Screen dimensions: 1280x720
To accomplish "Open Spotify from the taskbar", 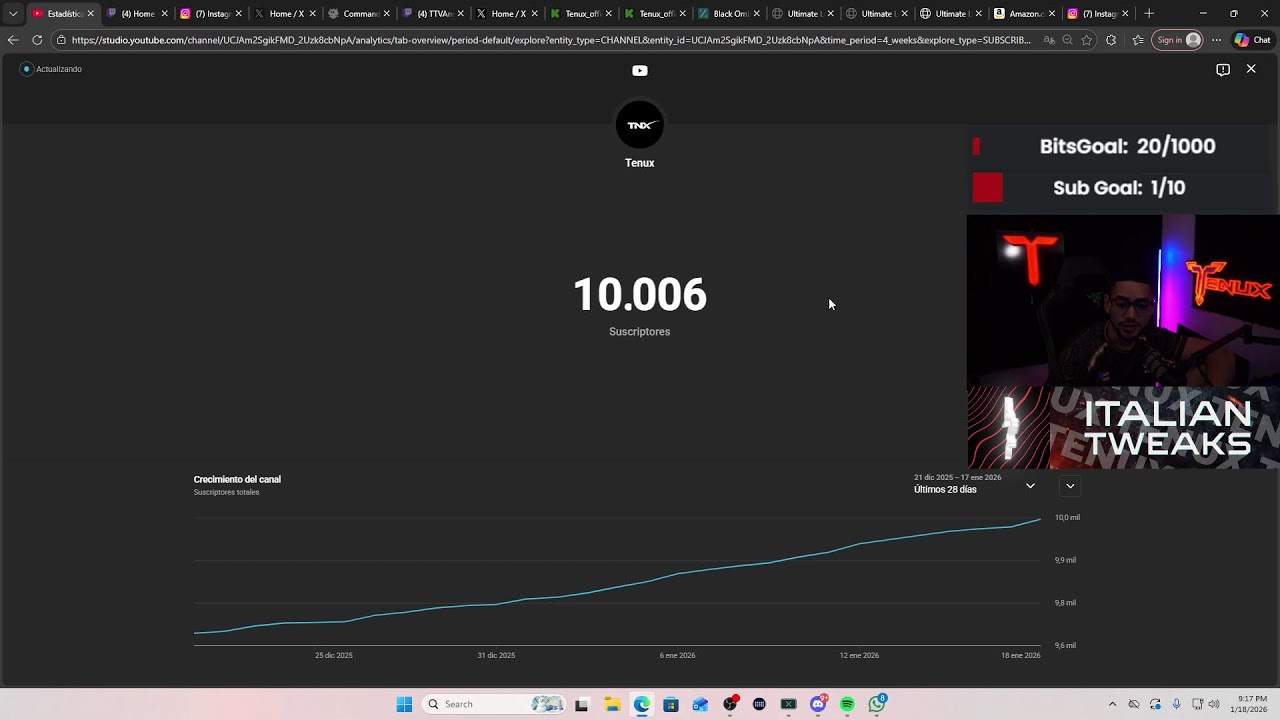I will tap(847, 704).
